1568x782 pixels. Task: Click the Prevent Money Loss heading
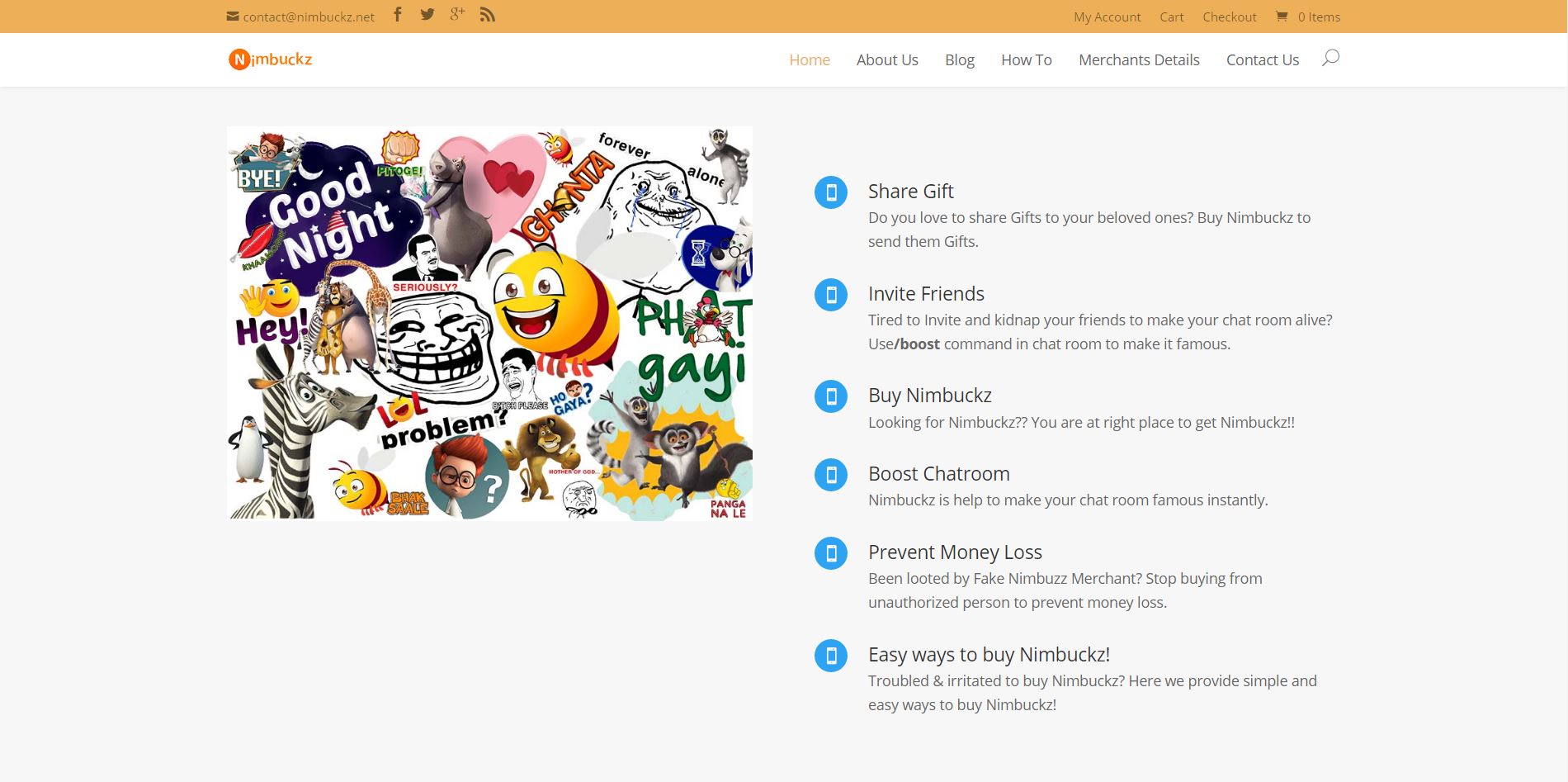(x=955, y=552)
